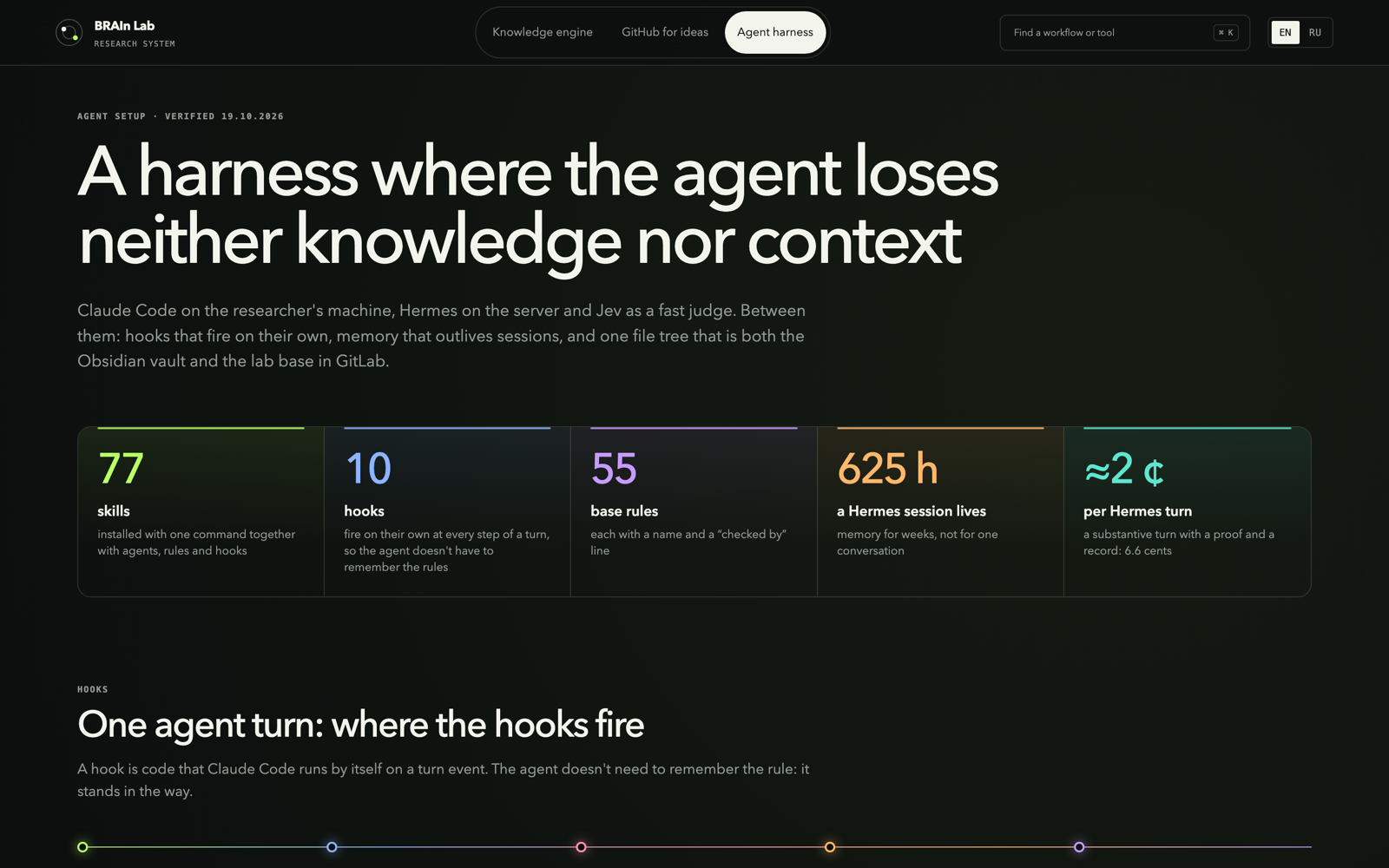This screenshot has height=868, width=1389.
Task: Focus the "Find a workflow or tool" search field
Action: (x=1124, y=33)
